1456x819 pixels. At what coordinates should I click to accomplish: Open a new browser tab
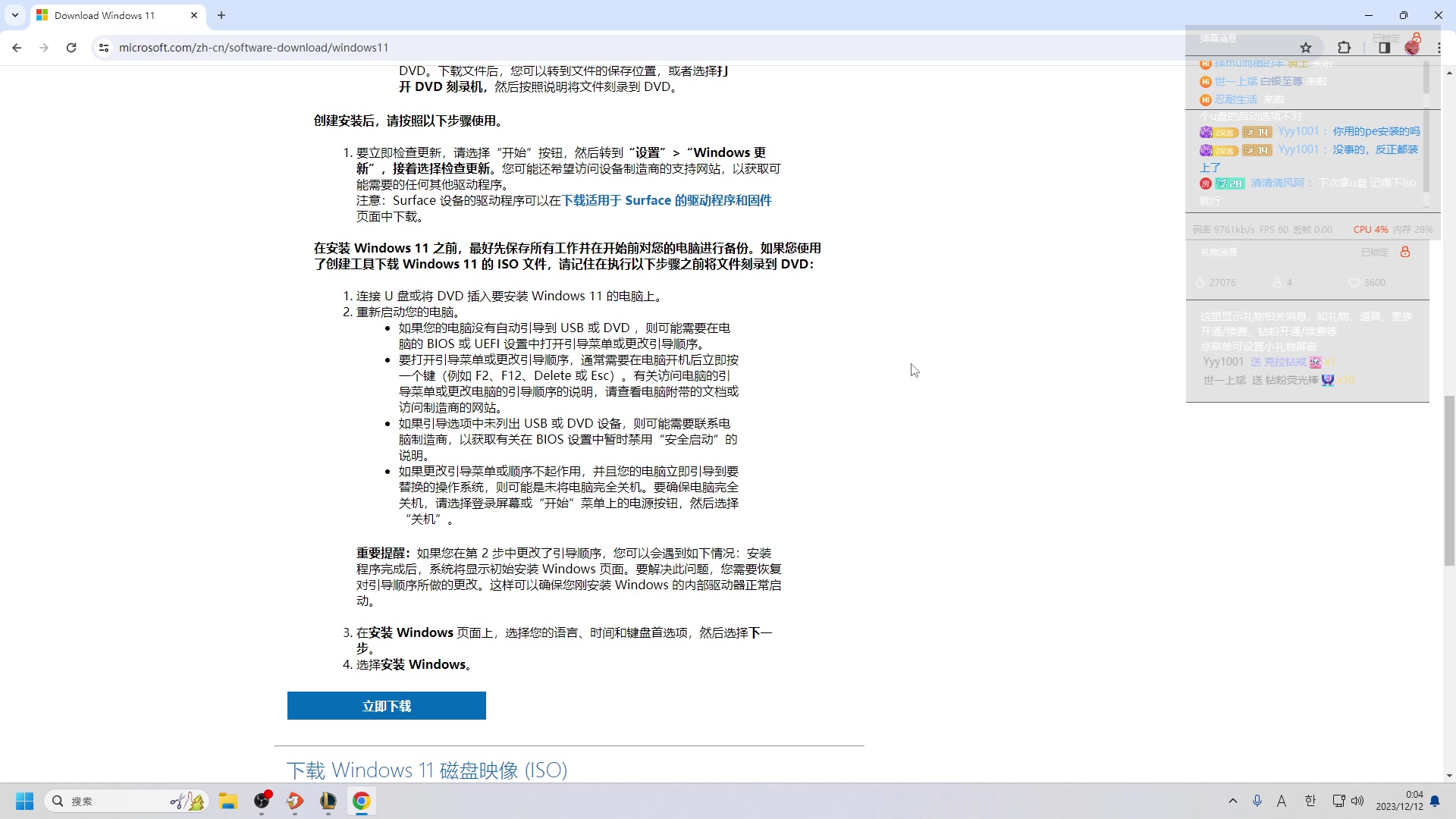pos(221,15)
